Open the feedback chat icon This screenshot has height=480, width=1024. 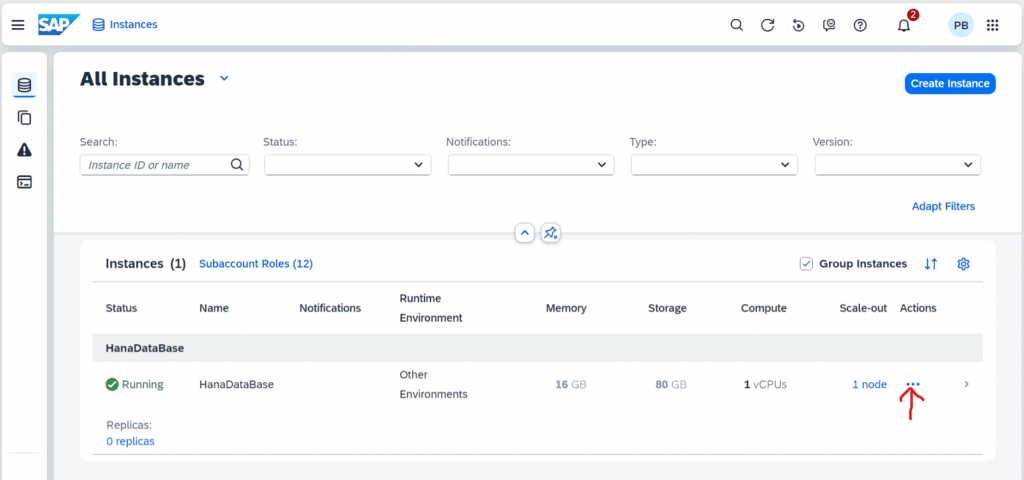[x=829, y=25]
